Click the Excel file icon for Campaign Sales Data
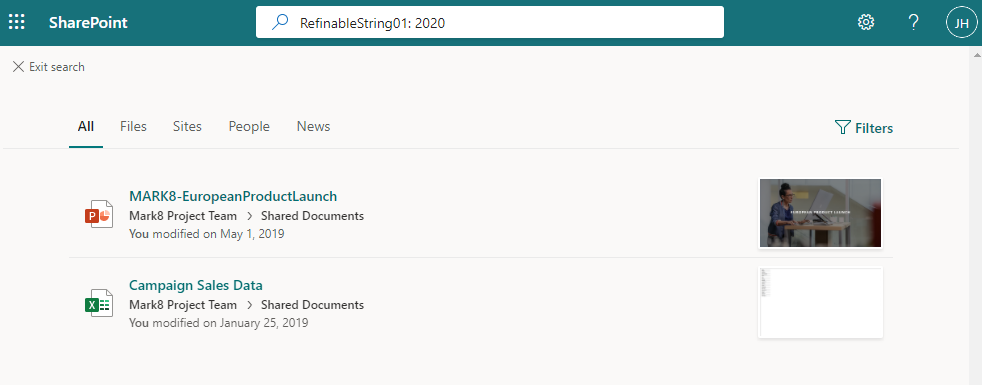The height and width of the screenshot is (385, 982). [x=99, y=303]
